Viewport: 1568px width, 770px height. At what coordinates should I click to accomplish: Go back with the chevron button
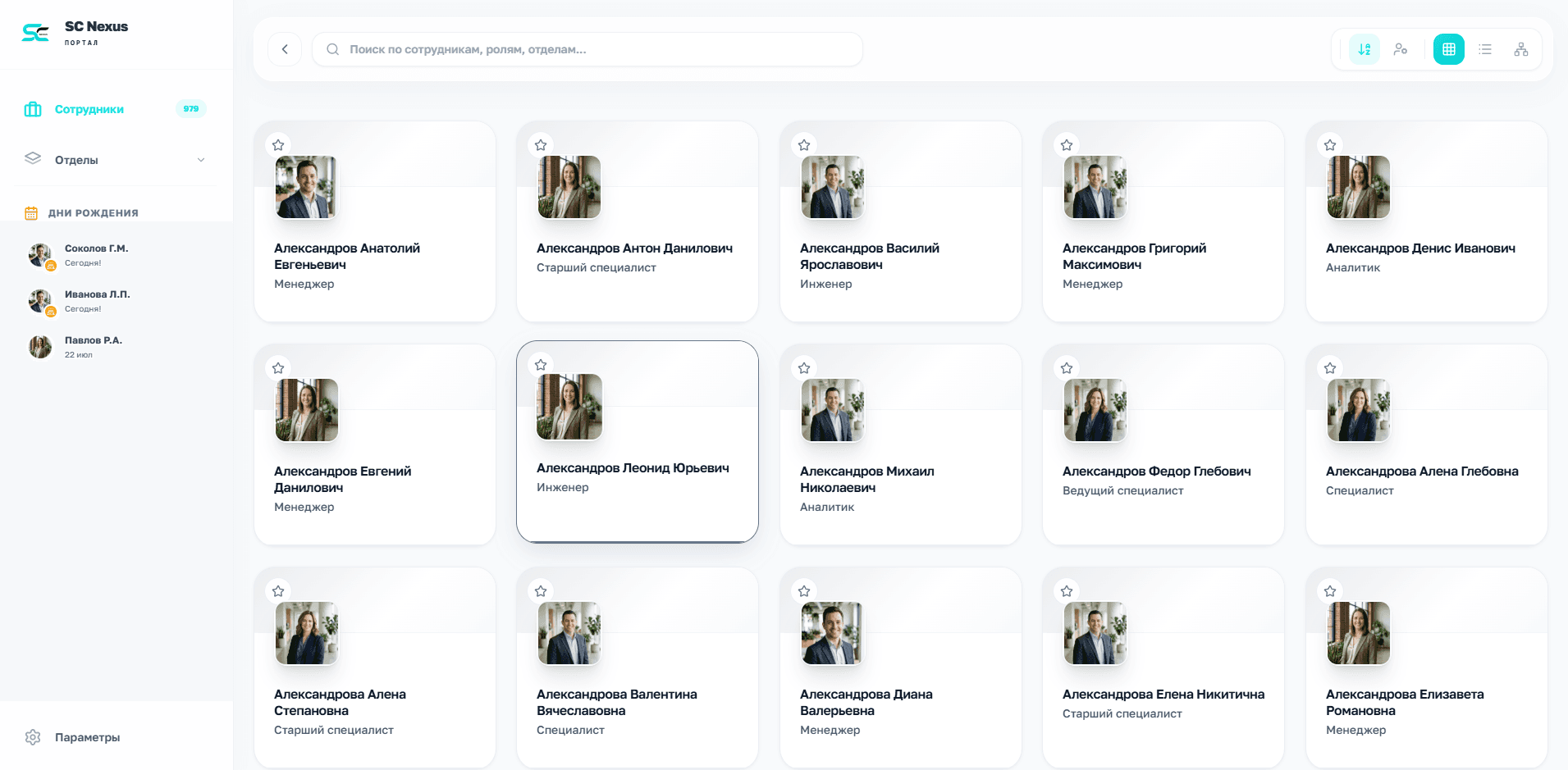coord(285,49)
